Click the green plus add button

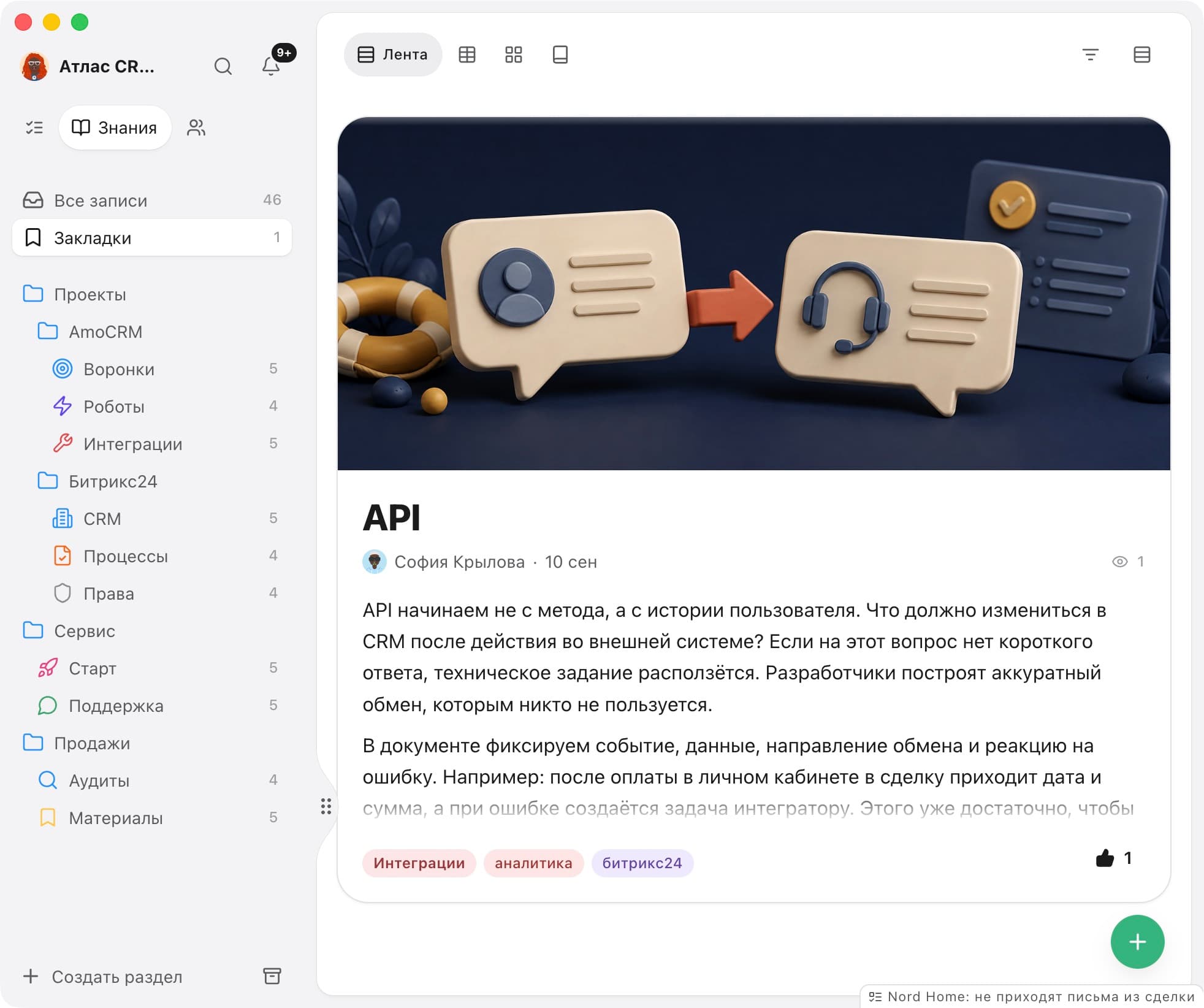pyautogui.click(x=1137, y=942)
